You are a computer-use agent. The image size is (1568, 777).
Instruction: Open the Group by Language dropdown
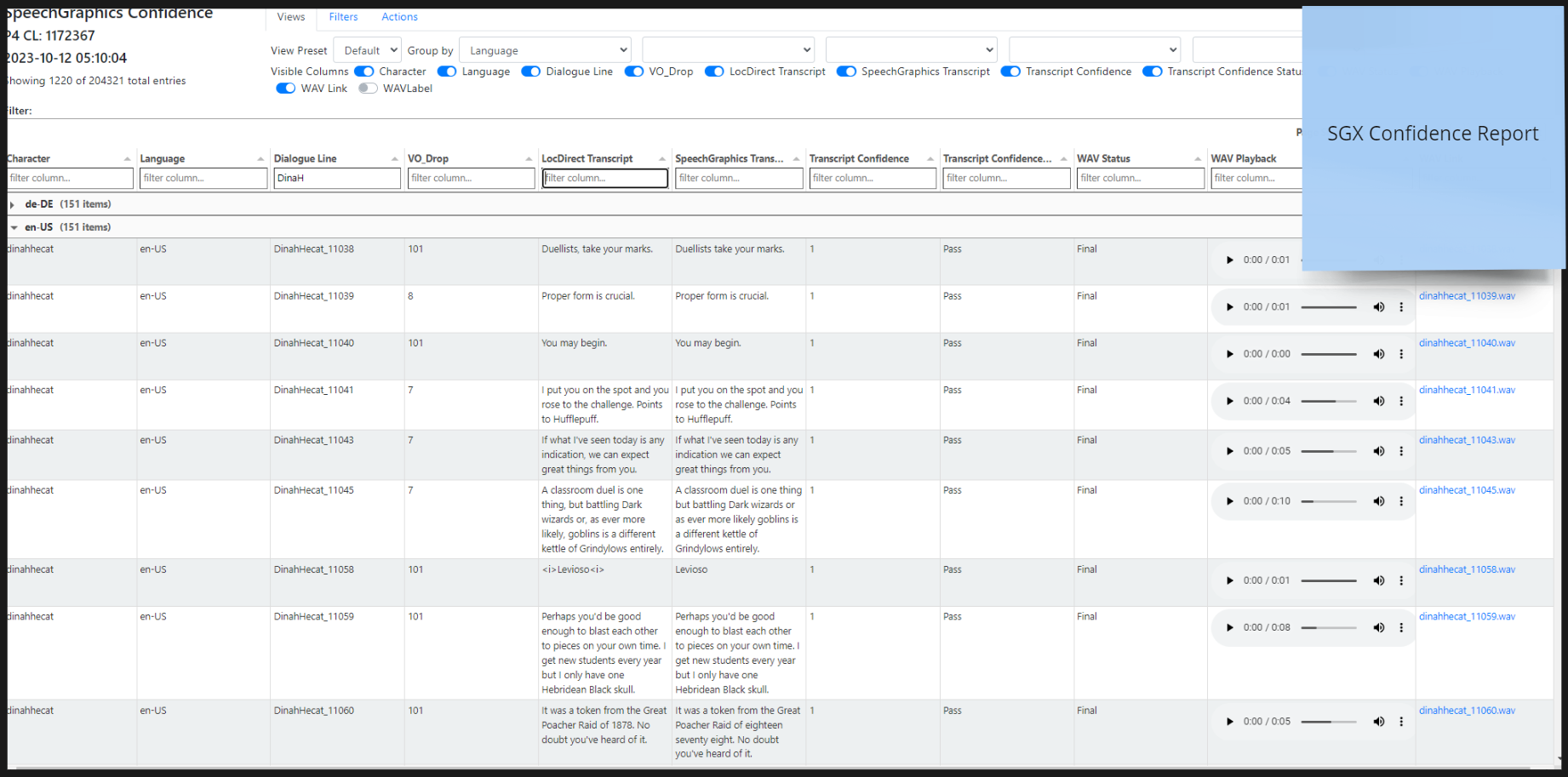point(545,50)
